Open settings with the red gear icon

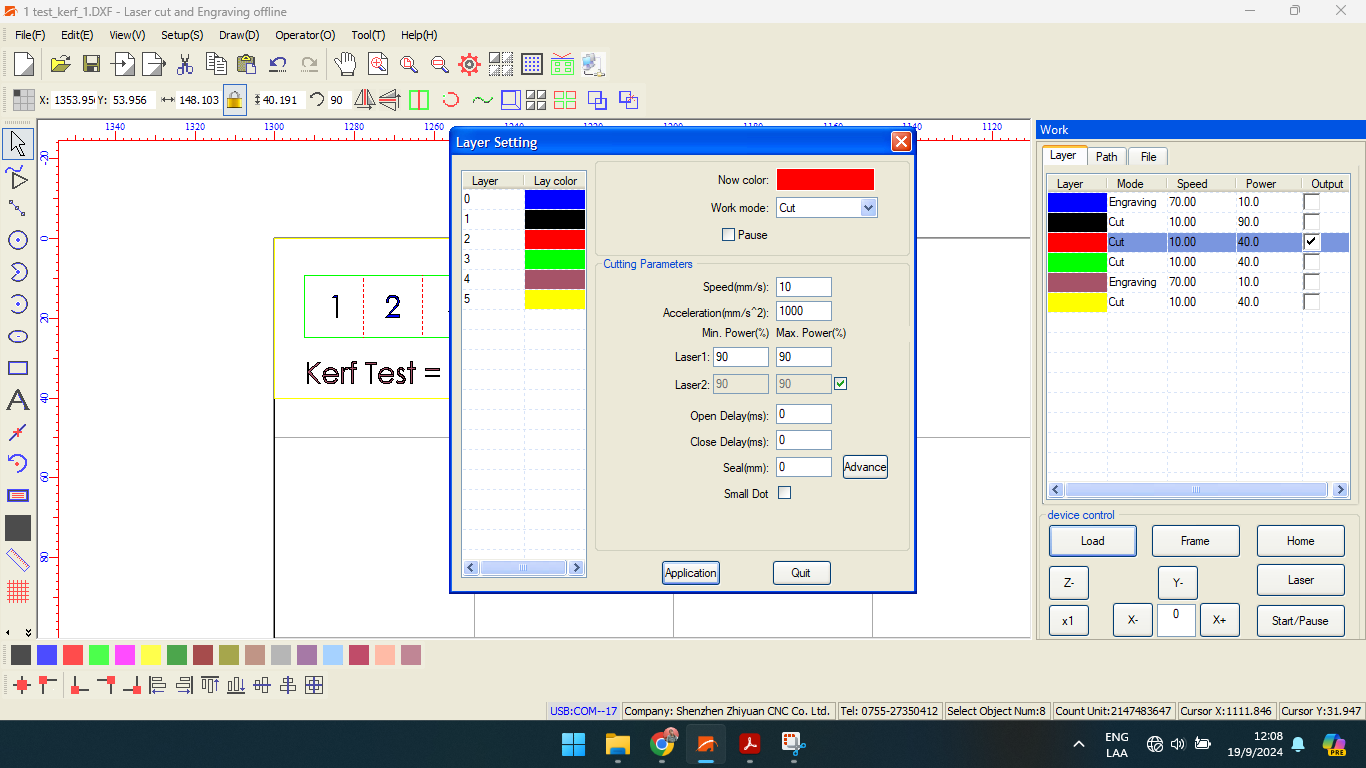[469, 65]
